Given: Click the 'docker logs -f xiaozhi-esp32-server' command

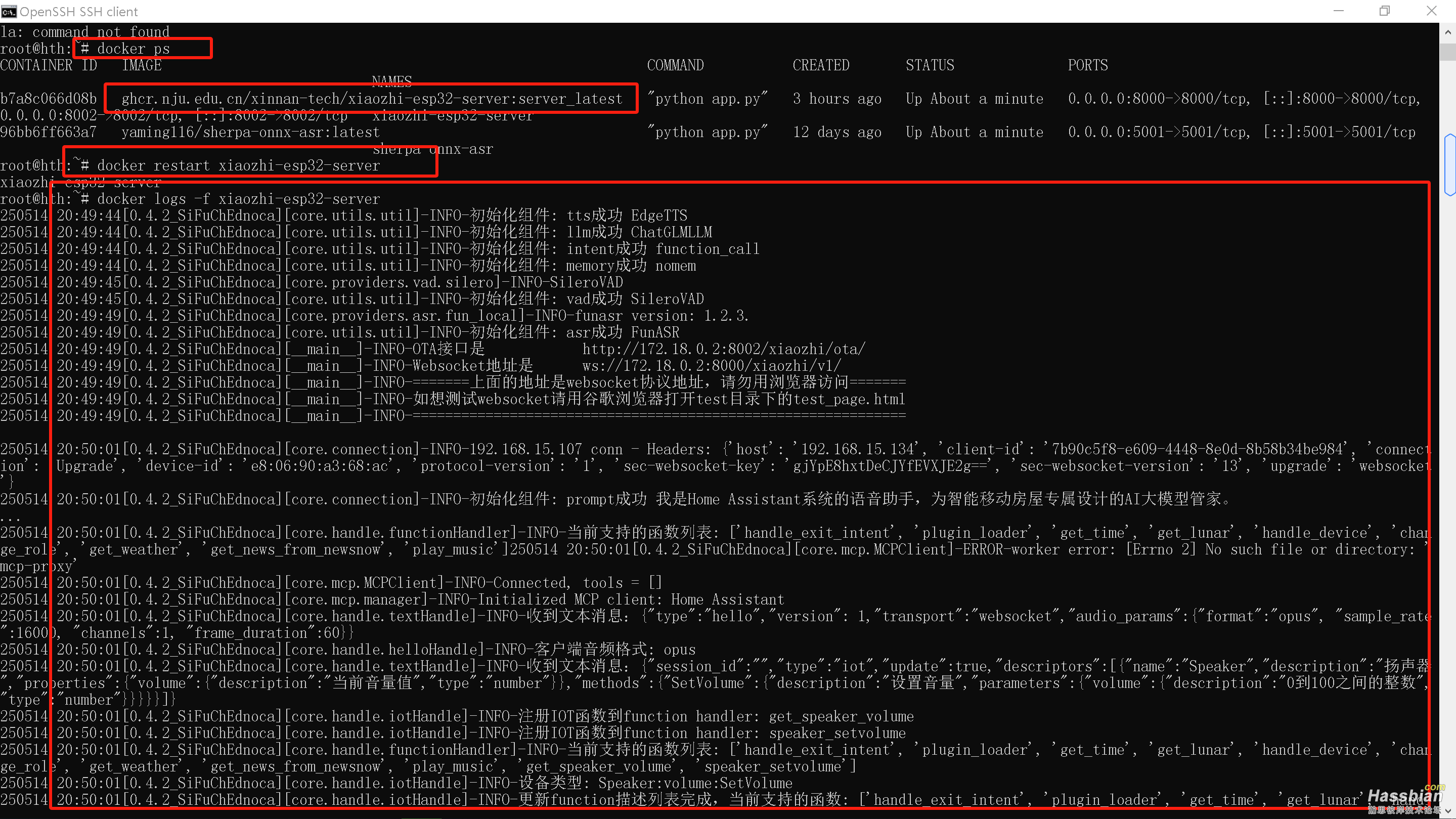Looking at the screenshot, I should click(x=239, y=199).
